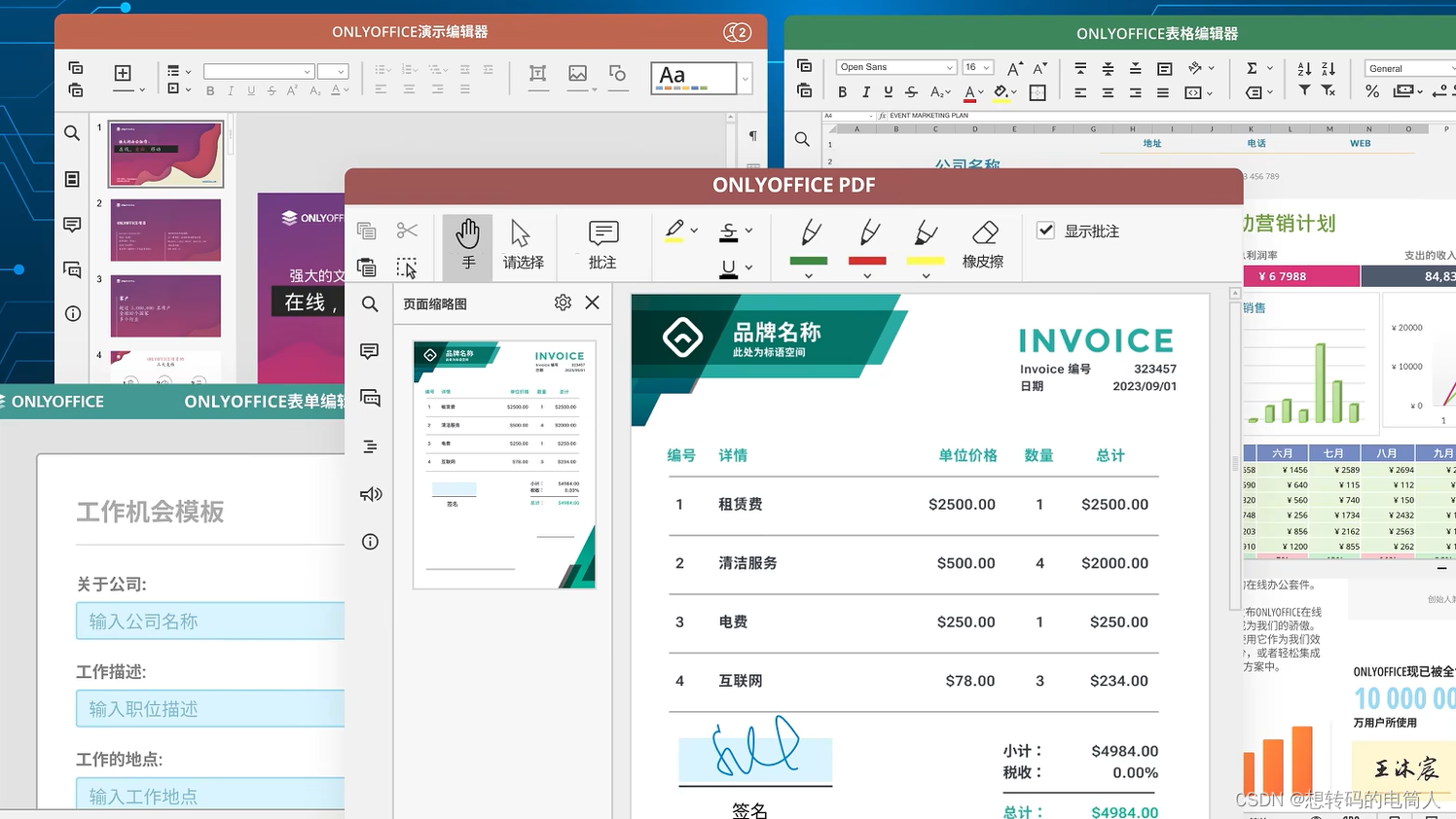1456x819 pixels.
Task: Click the select-area tool in PDF toolbar
Action: pyautogui.click(x=407, y=267)
